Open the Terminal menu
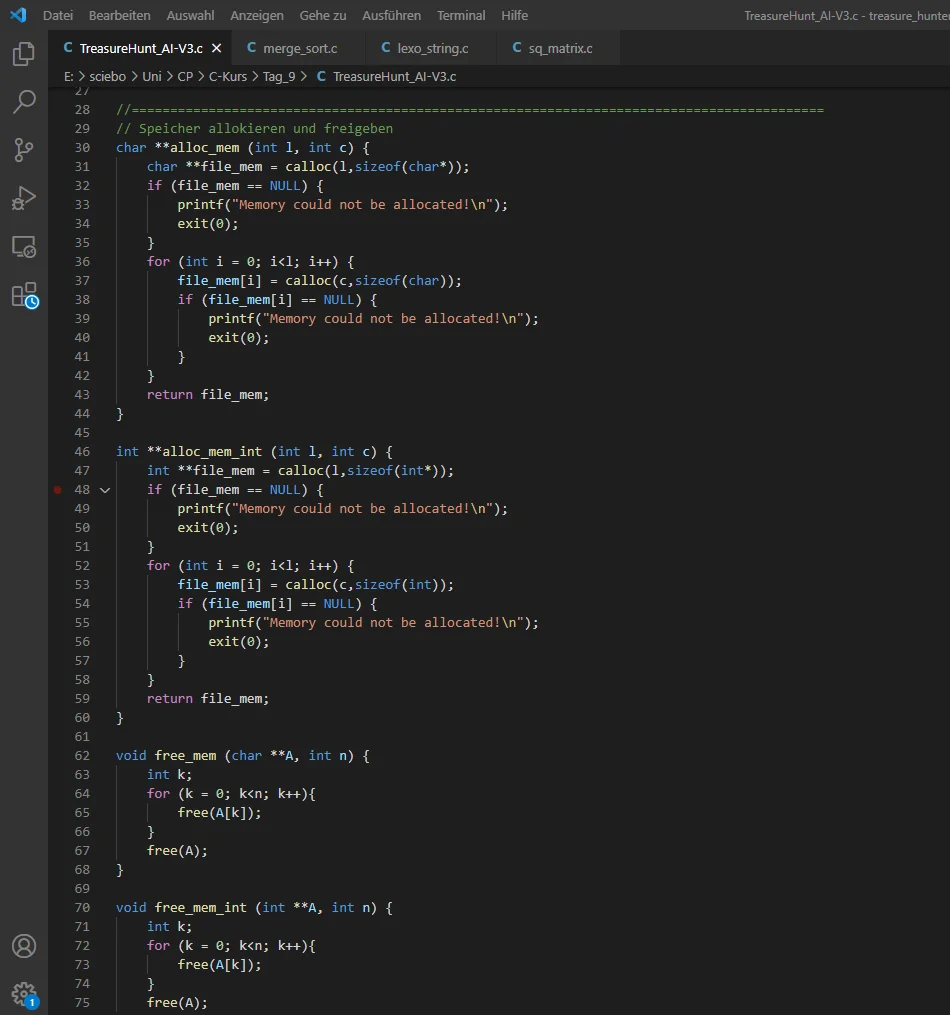This screenshot has width=950, height=1015. [x=461, y=16]
